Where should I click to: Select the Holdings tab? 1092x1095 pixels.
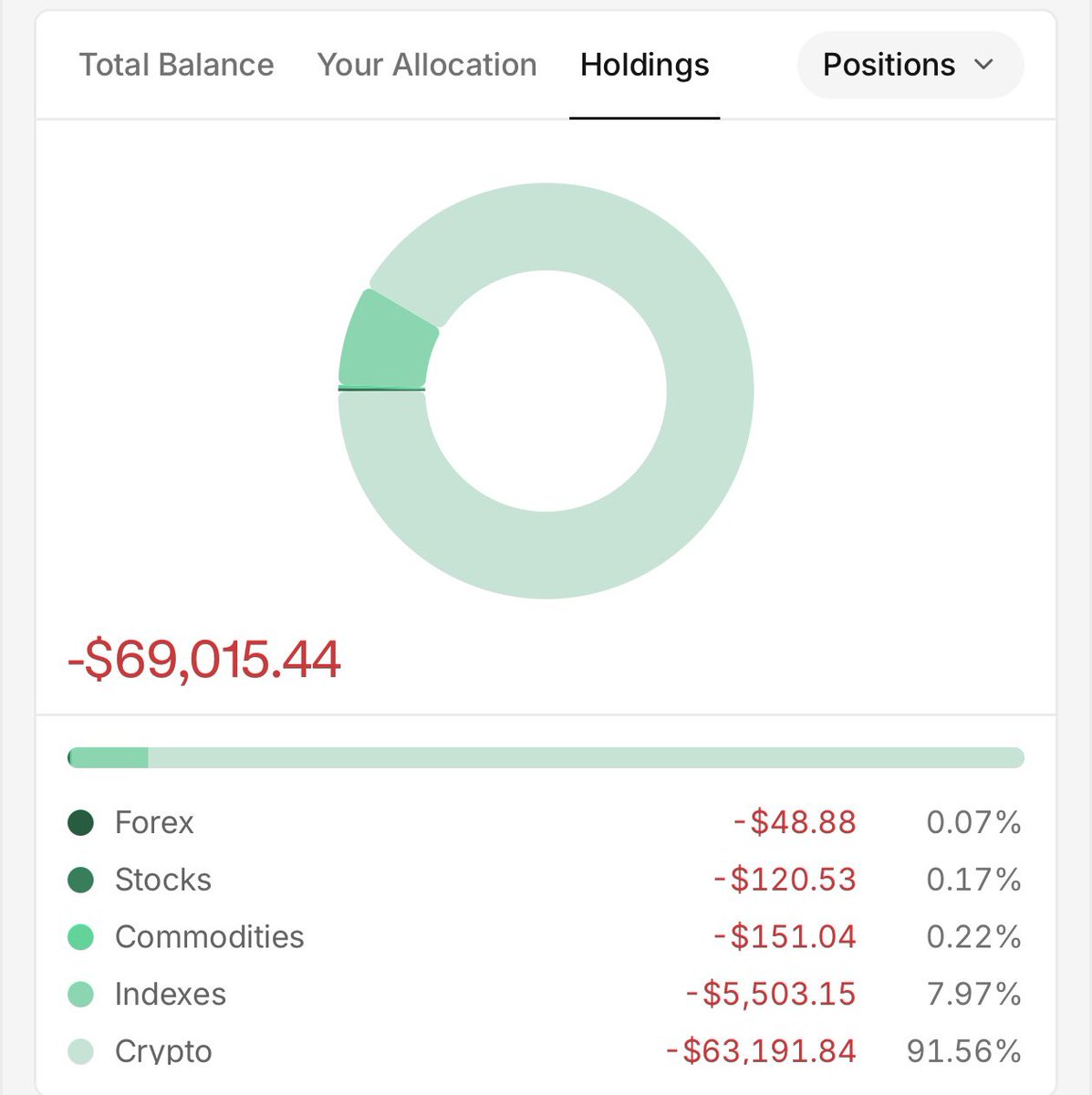[645, 65]
